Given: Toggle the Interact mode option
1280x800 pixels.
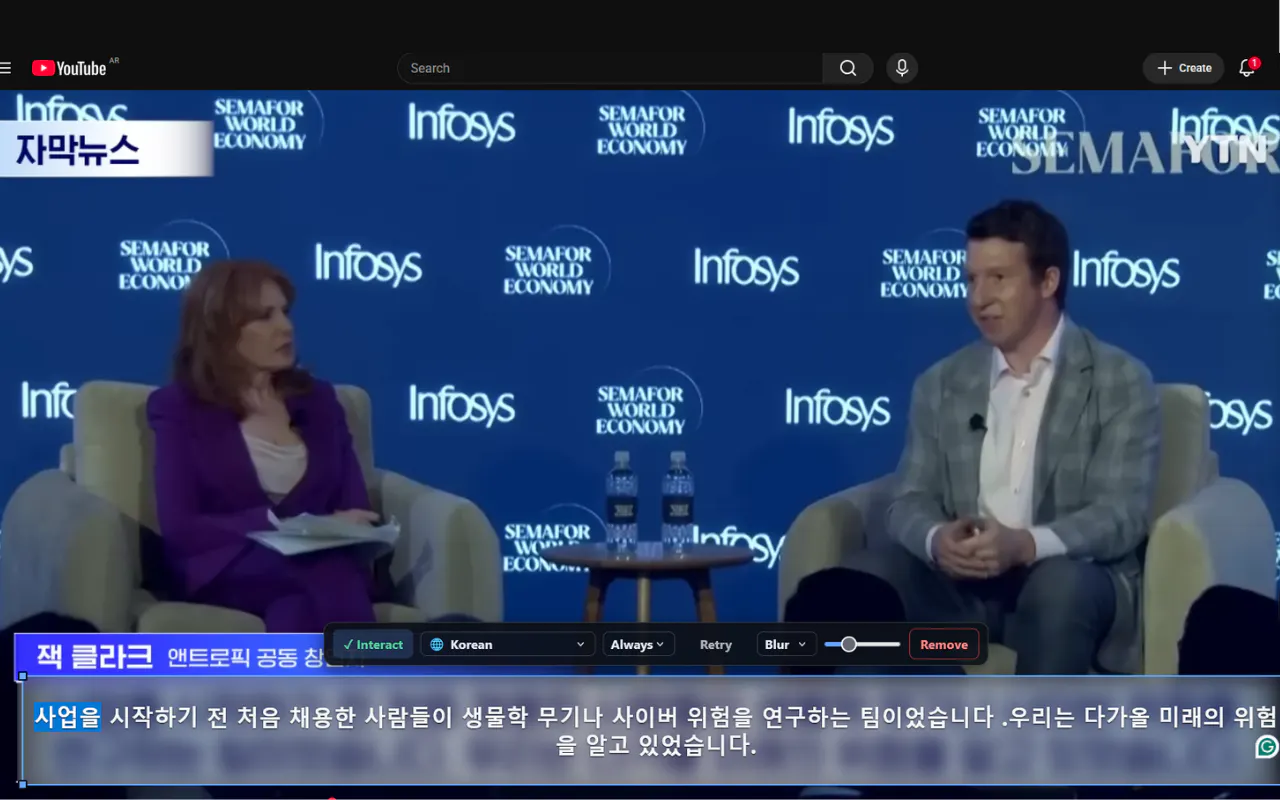Looking at the screenshot, I should 373,645.
